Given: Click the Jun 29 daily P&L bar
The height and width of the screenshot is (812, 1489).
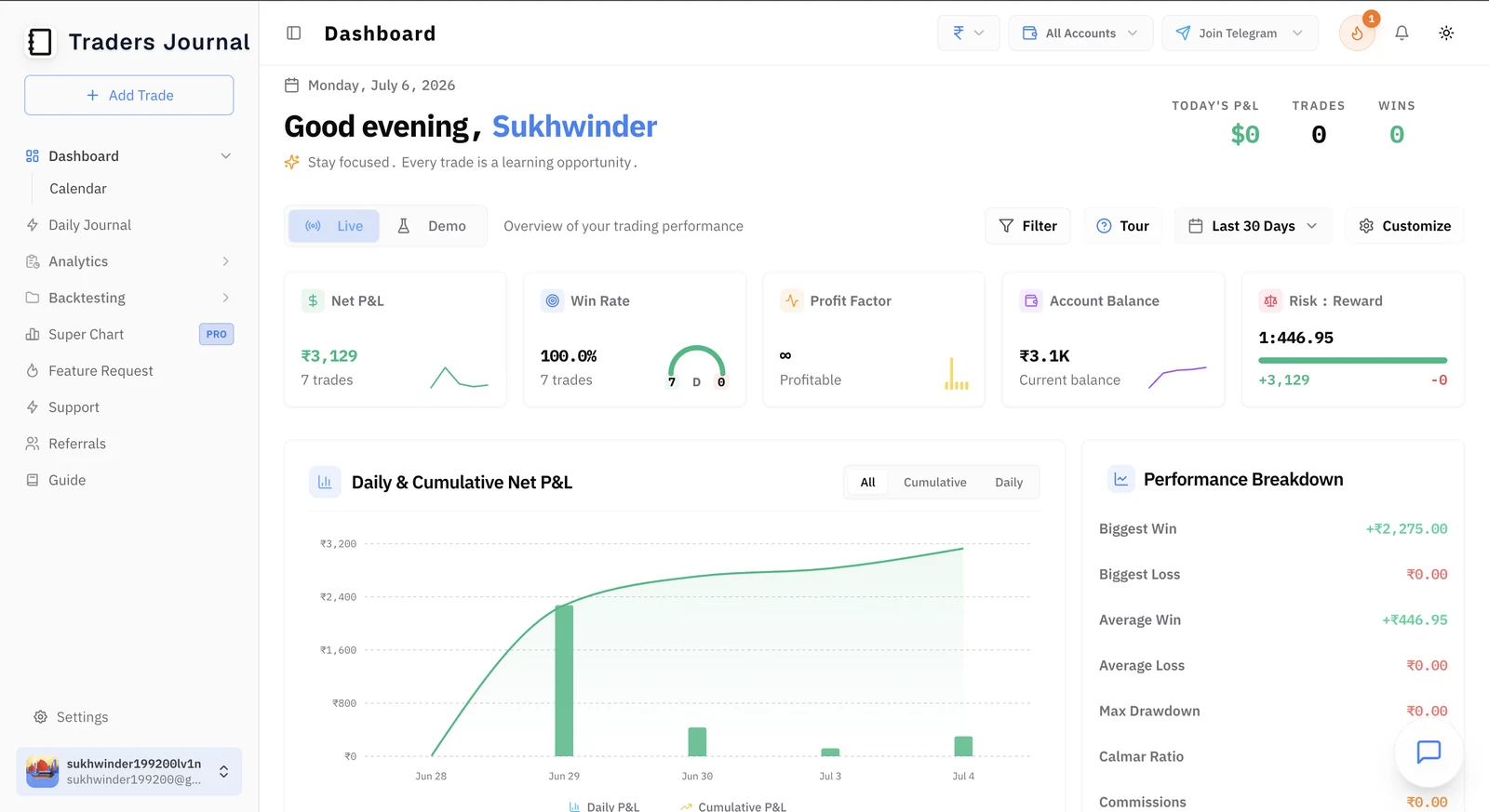Looking at the screenshot, I should point(564,681).
